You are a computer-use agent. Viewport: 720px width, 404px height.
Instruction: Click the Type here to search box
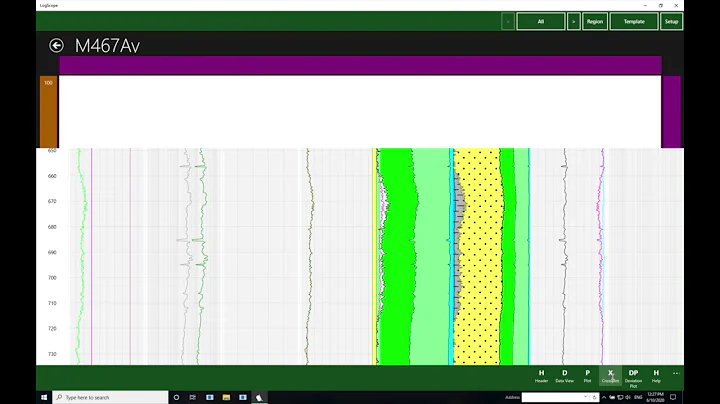click(111, 397)
